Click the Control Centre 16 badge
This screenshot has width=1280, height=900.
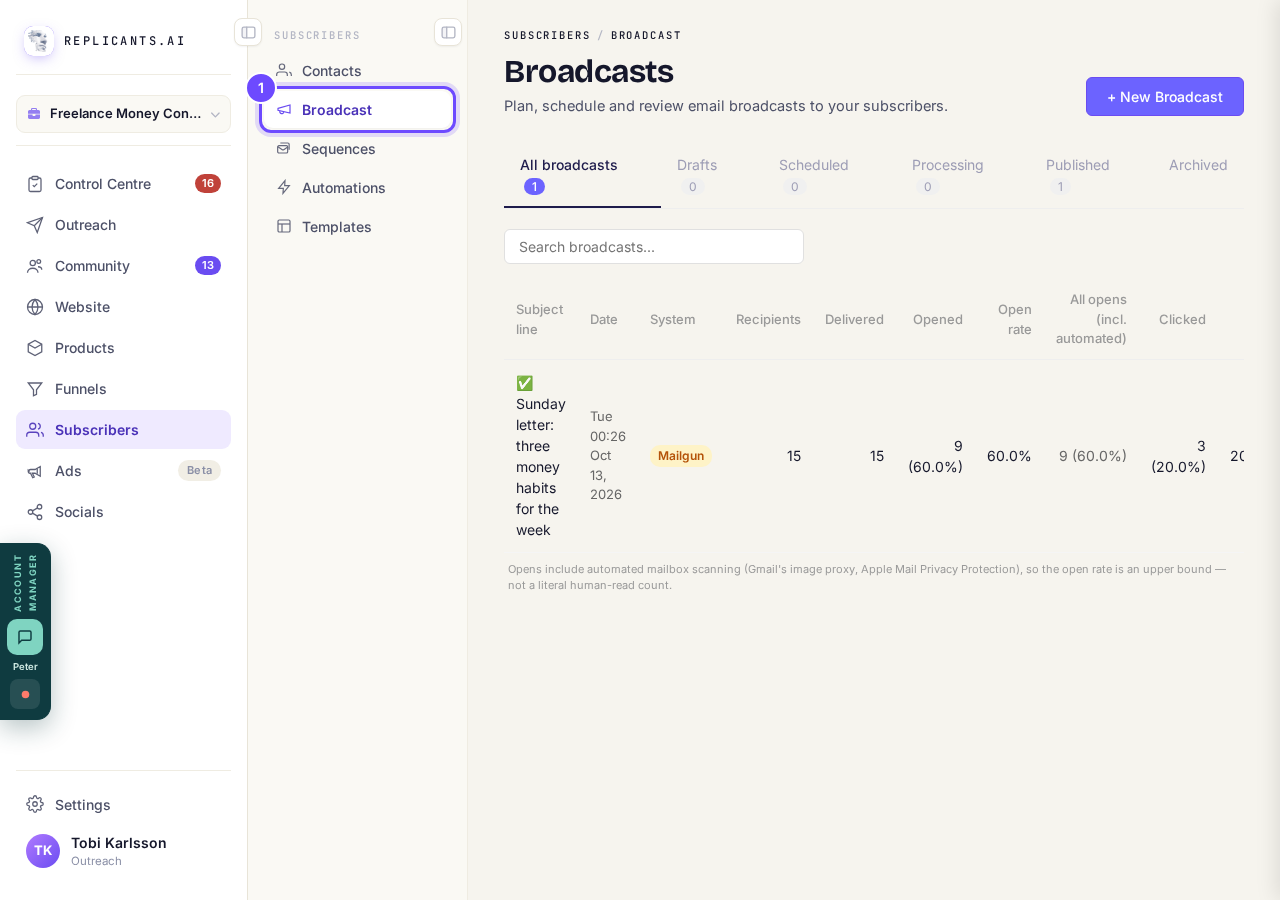(x=208, y=184)
